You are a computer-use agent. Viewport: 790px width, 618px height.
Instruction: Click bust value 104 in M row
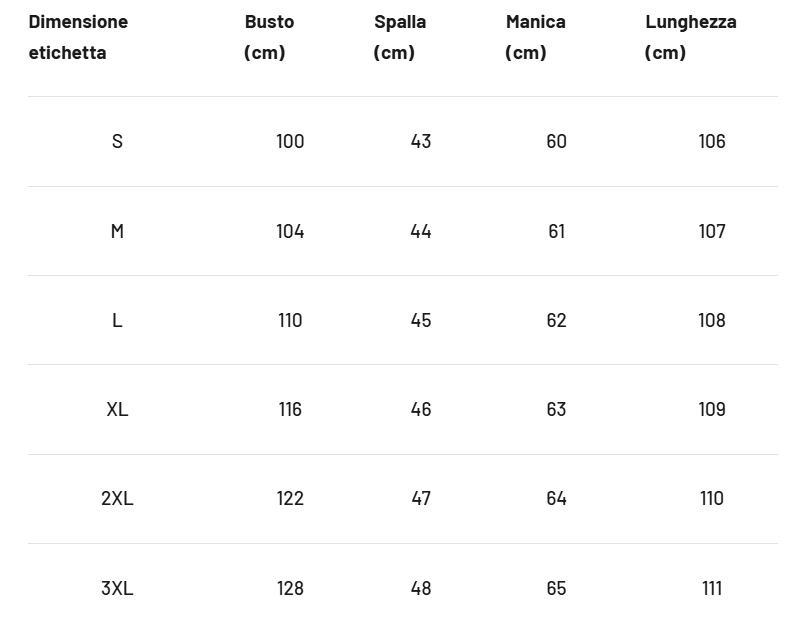pos(290,231)
